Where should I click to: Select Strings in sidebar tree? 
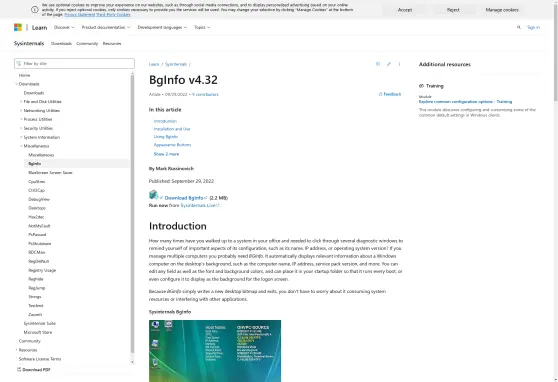coord(35,297)
